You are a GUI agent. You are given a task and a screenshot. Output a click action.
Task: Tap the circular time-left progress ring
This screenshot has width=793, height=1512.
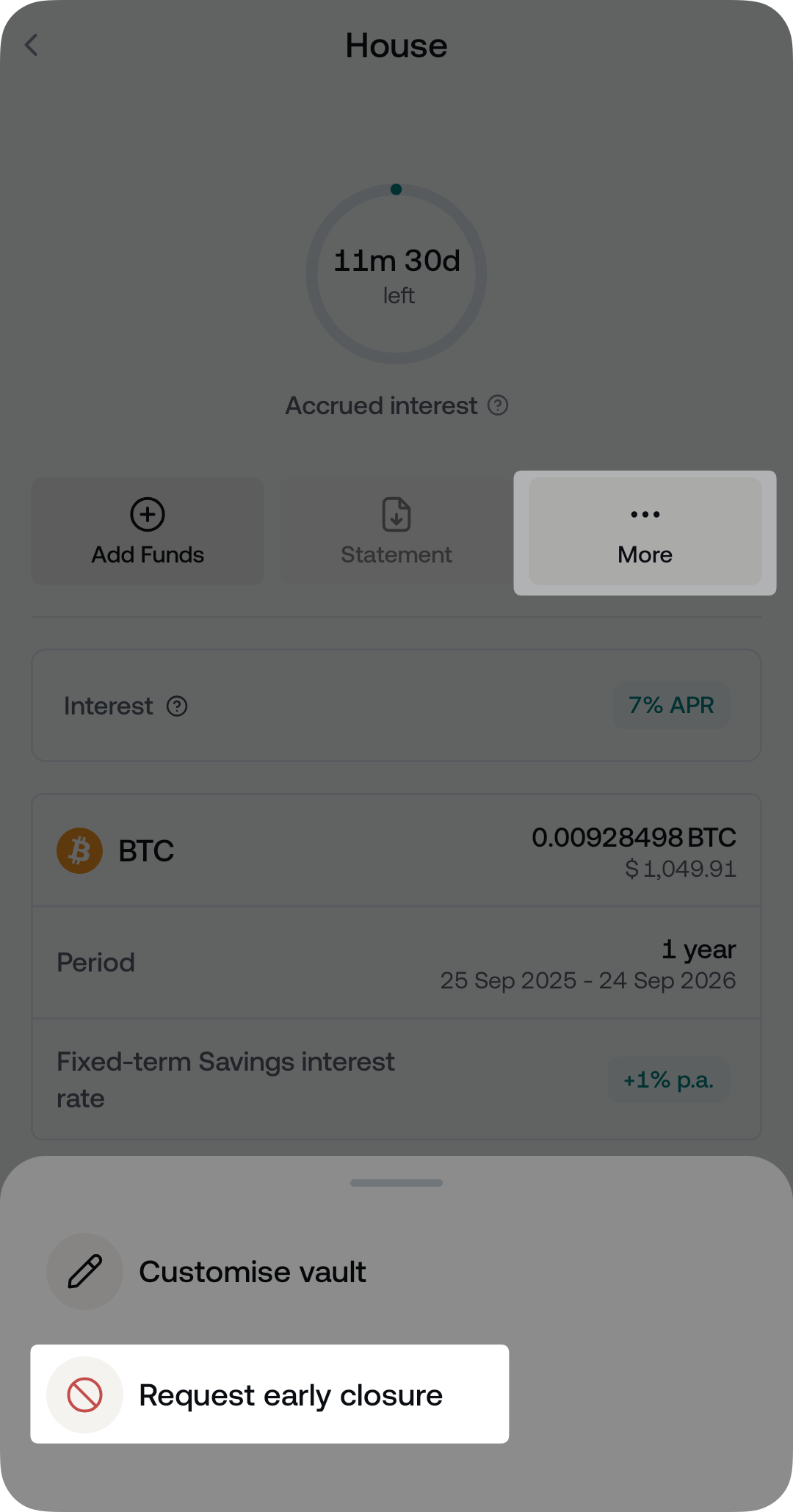coord(396,274)
